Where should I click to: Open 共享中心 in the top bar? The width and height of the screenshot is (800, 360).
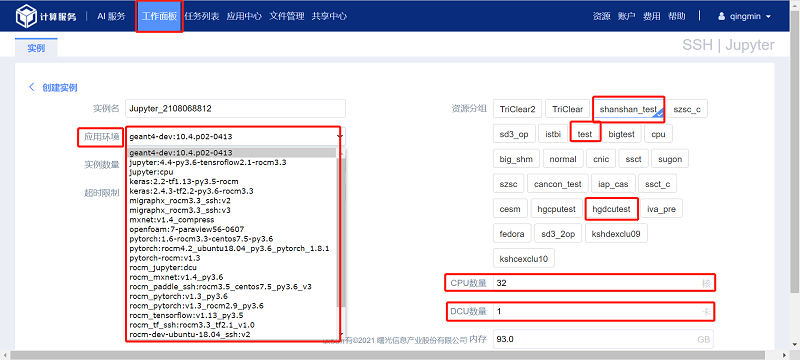(329, 16)
